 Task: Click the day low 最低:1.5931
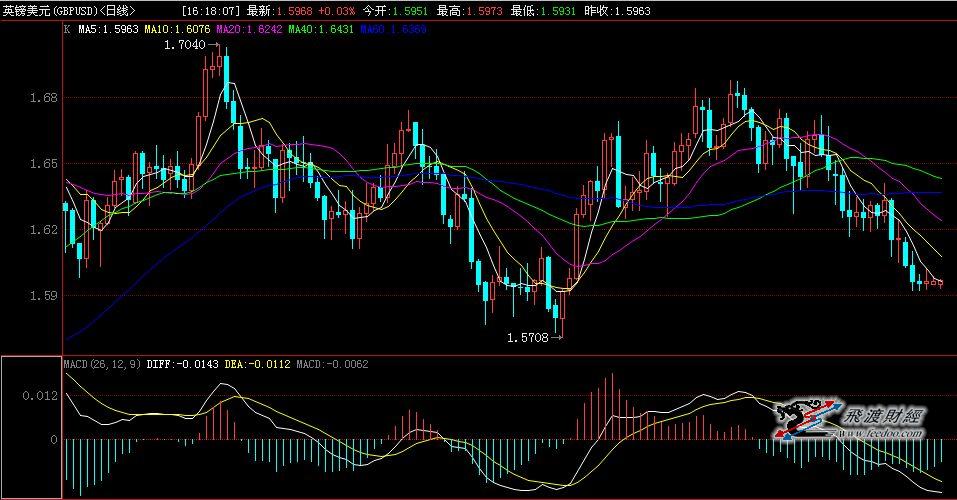pyautogui.click(x=543, y=11)
